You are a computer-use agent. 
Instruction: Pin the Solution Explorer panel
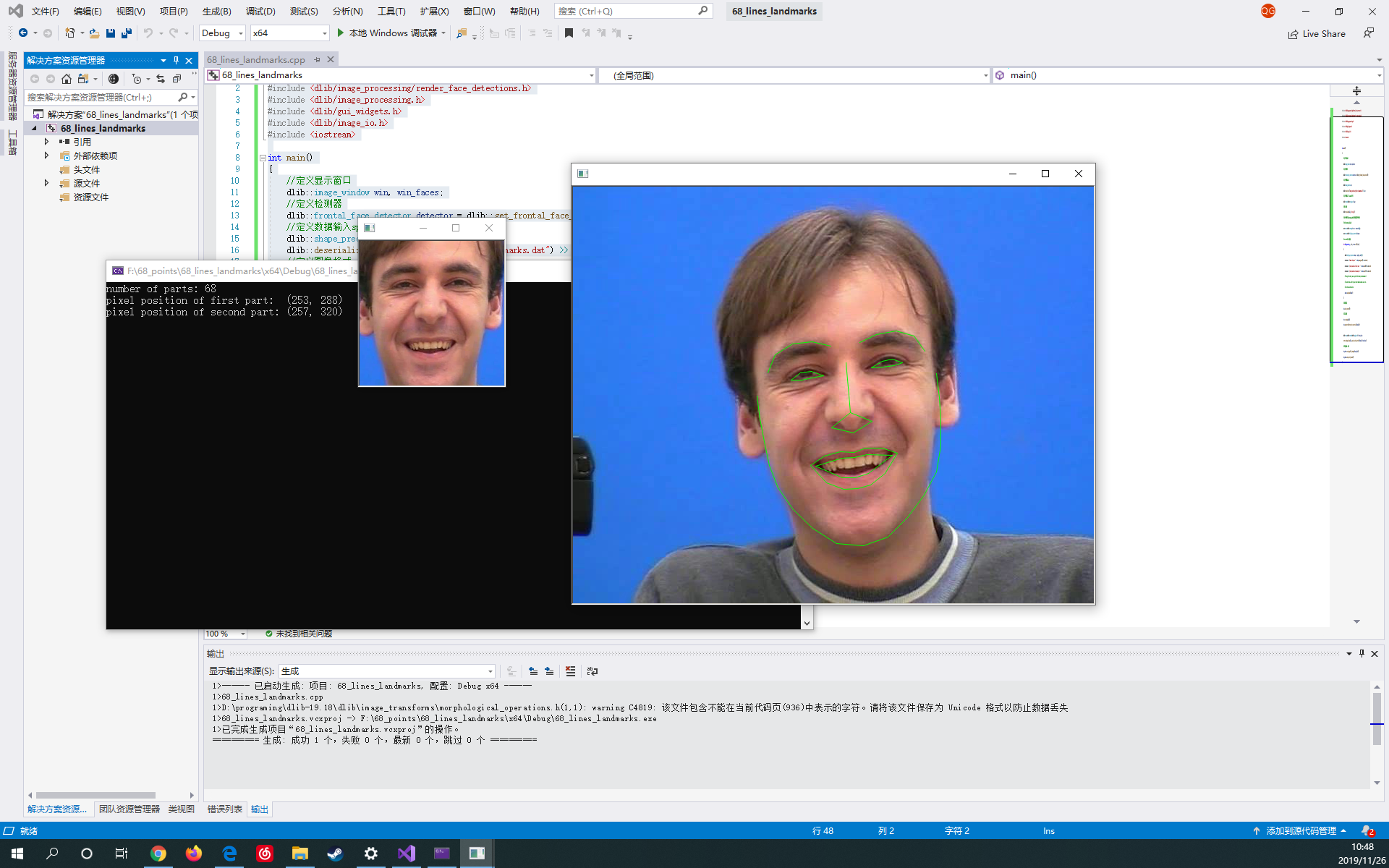coord(175,60)
